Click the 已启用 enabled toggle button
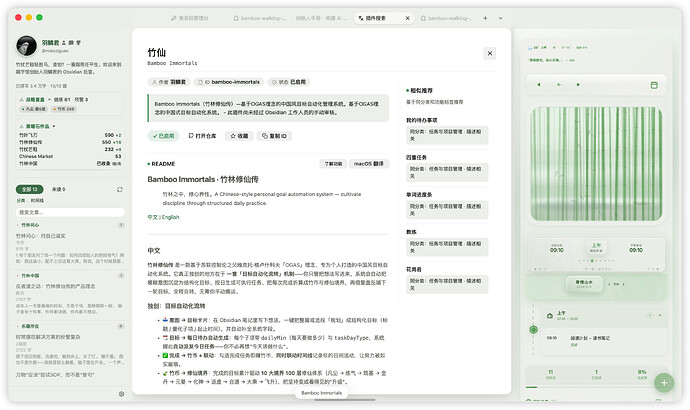Image resolution: width=690 pixels, height=410 pixels. [164, 136]
